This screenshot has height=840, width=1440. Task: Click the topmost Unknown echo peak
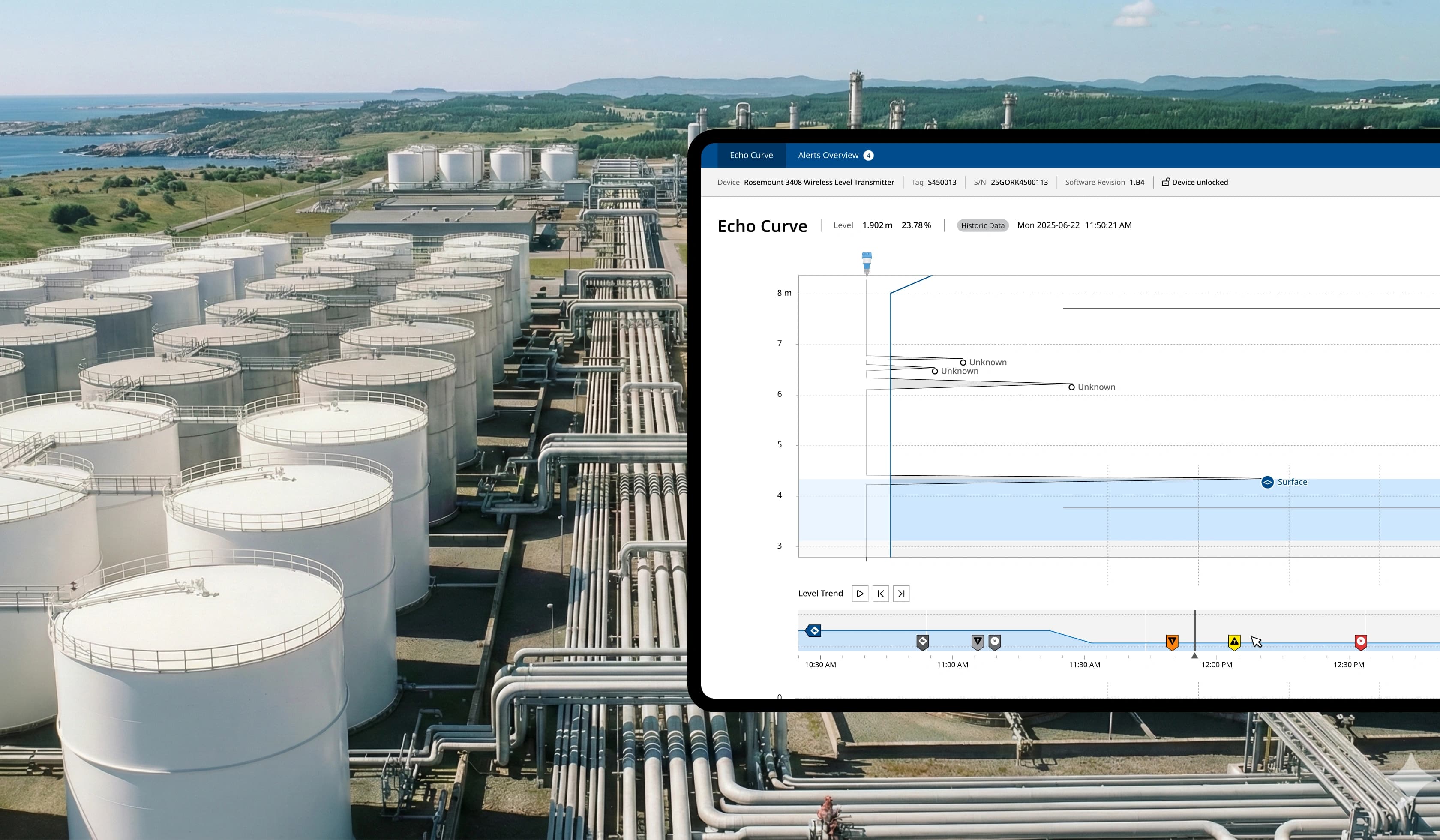[x=963, y=362]
